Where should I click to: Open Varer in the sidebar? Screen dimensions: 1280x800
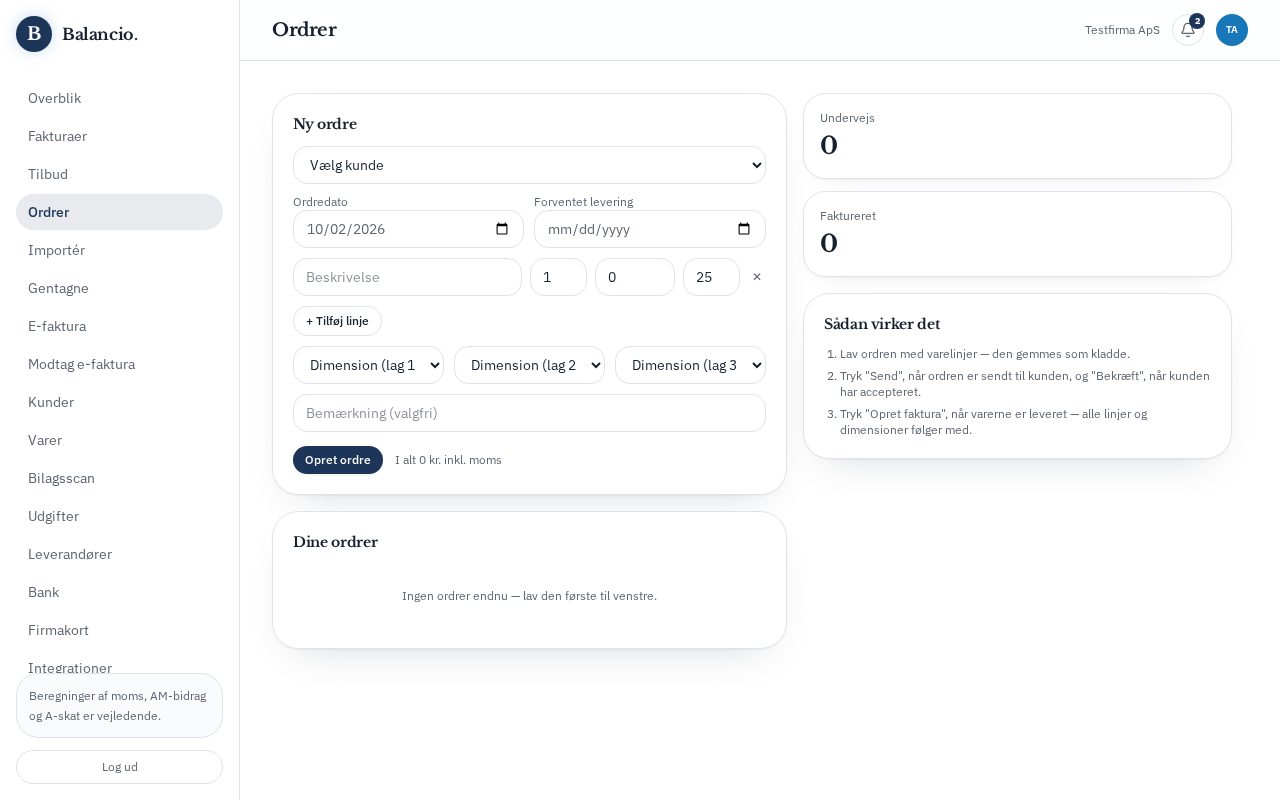[x=119, y=440]
